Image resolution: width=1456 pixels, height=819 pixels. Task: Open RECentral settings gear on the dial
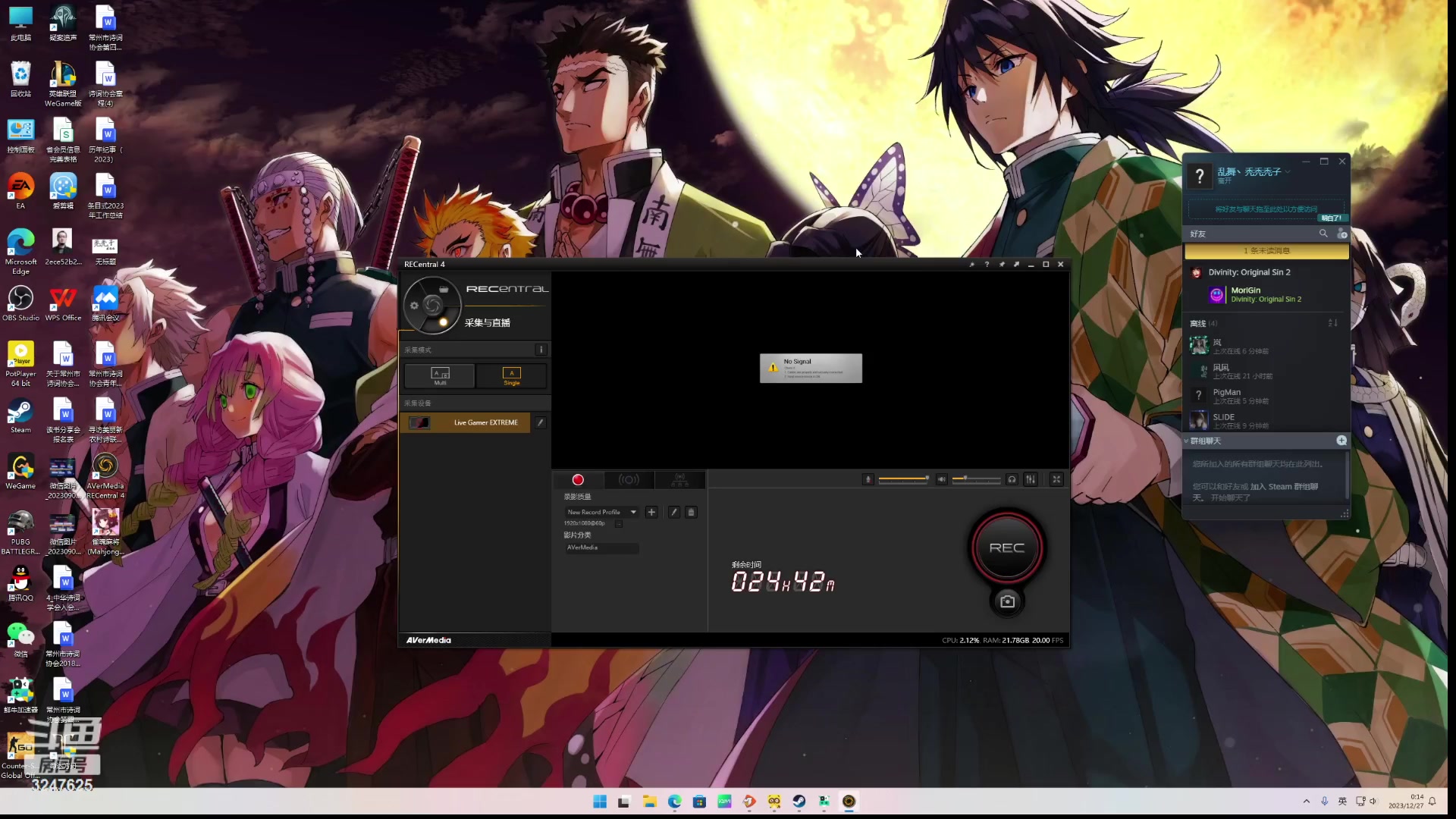tap(414, 306)
